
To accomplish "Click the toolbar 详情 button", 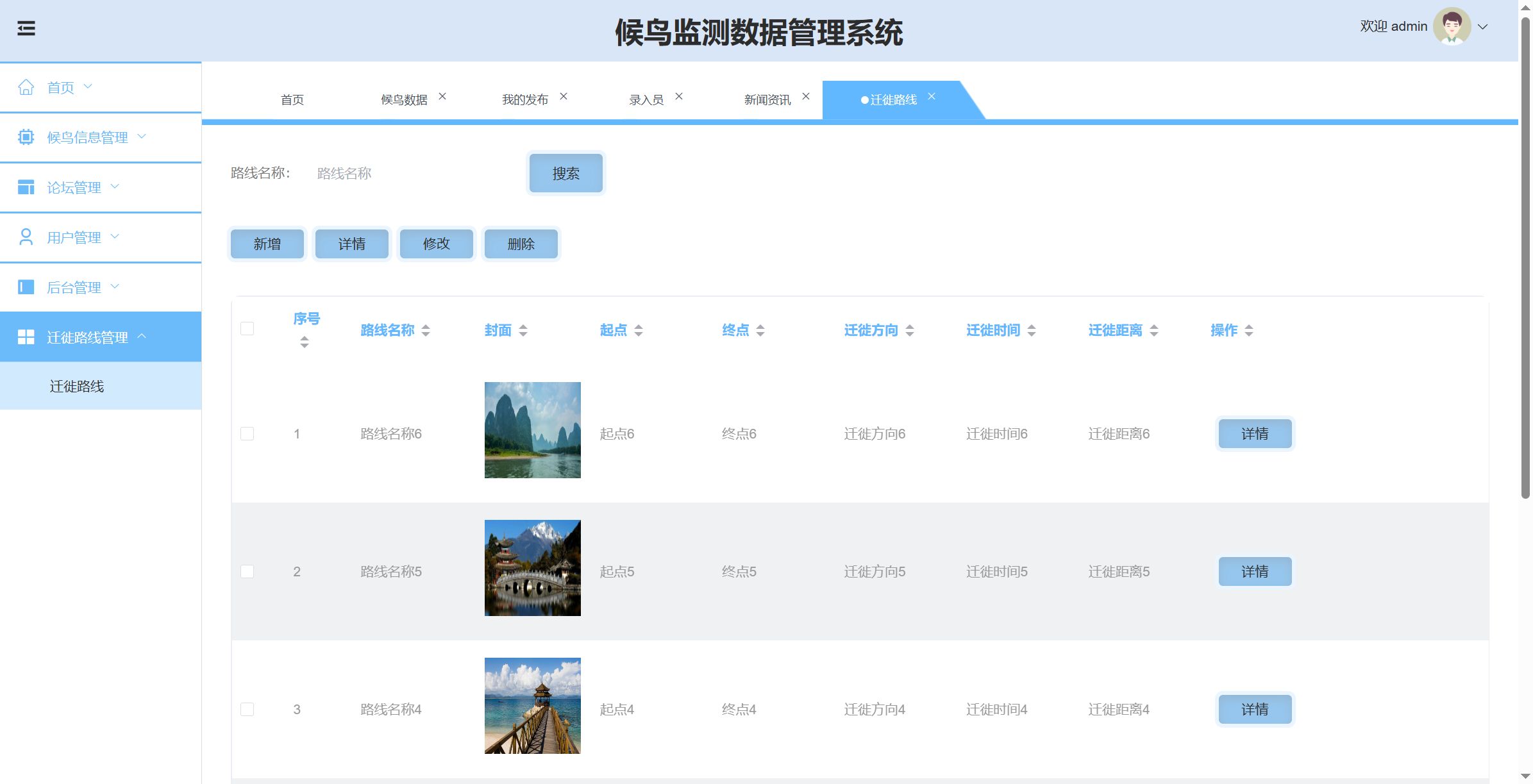I will click(x=352, y=244).
